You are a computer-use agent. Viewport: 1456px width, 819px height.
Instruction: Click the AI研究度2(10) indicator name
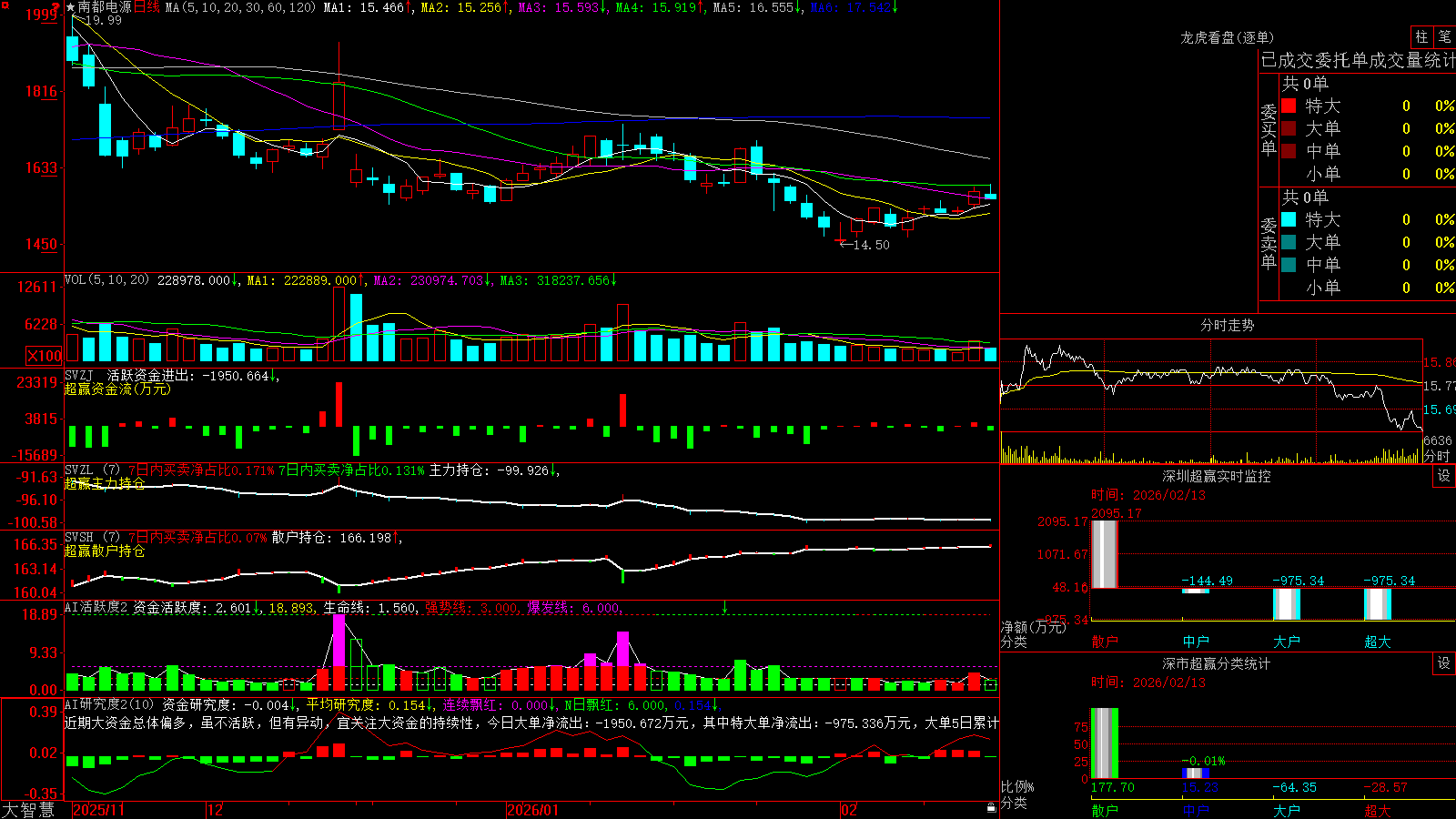click(110, 704)
